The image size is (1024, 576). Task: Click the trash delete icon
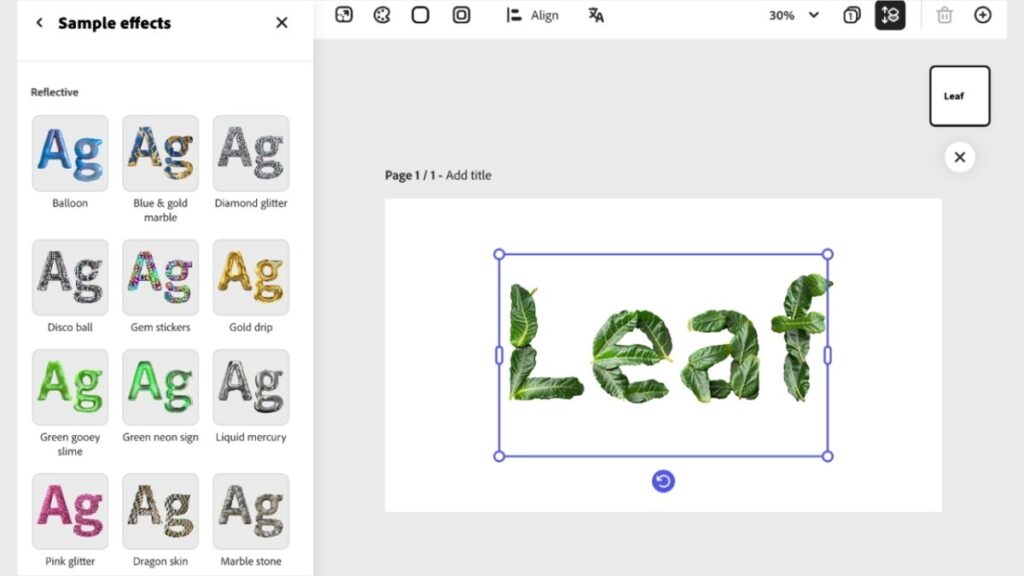click(944, 15)
